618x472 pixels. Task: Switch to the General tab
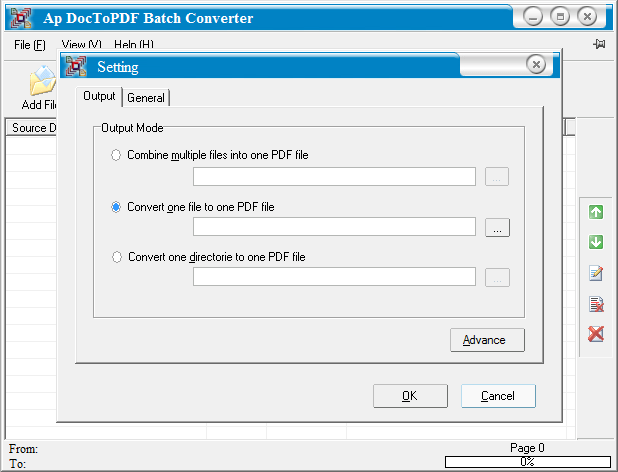click(146, 98)
